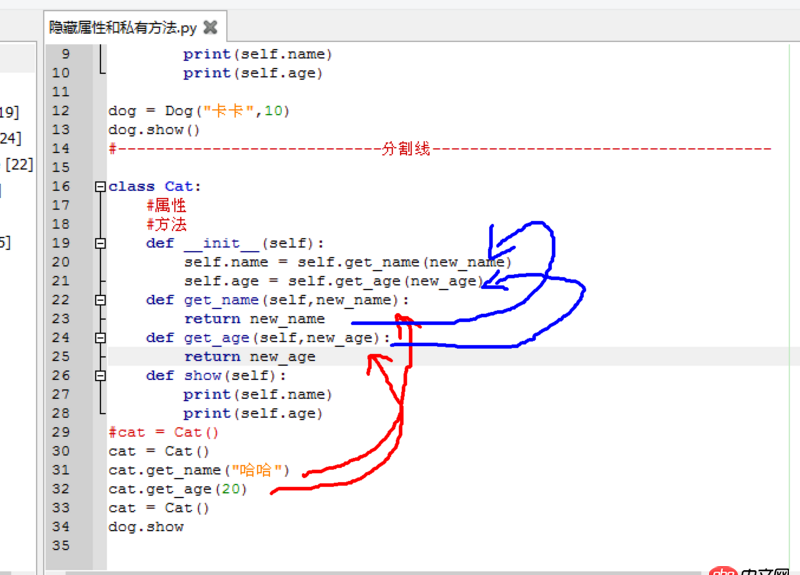Click the '#cat = Cat()' comment line
Image resolution: width=800 pixels, height=575 pixels.
(x=164, y=433)
